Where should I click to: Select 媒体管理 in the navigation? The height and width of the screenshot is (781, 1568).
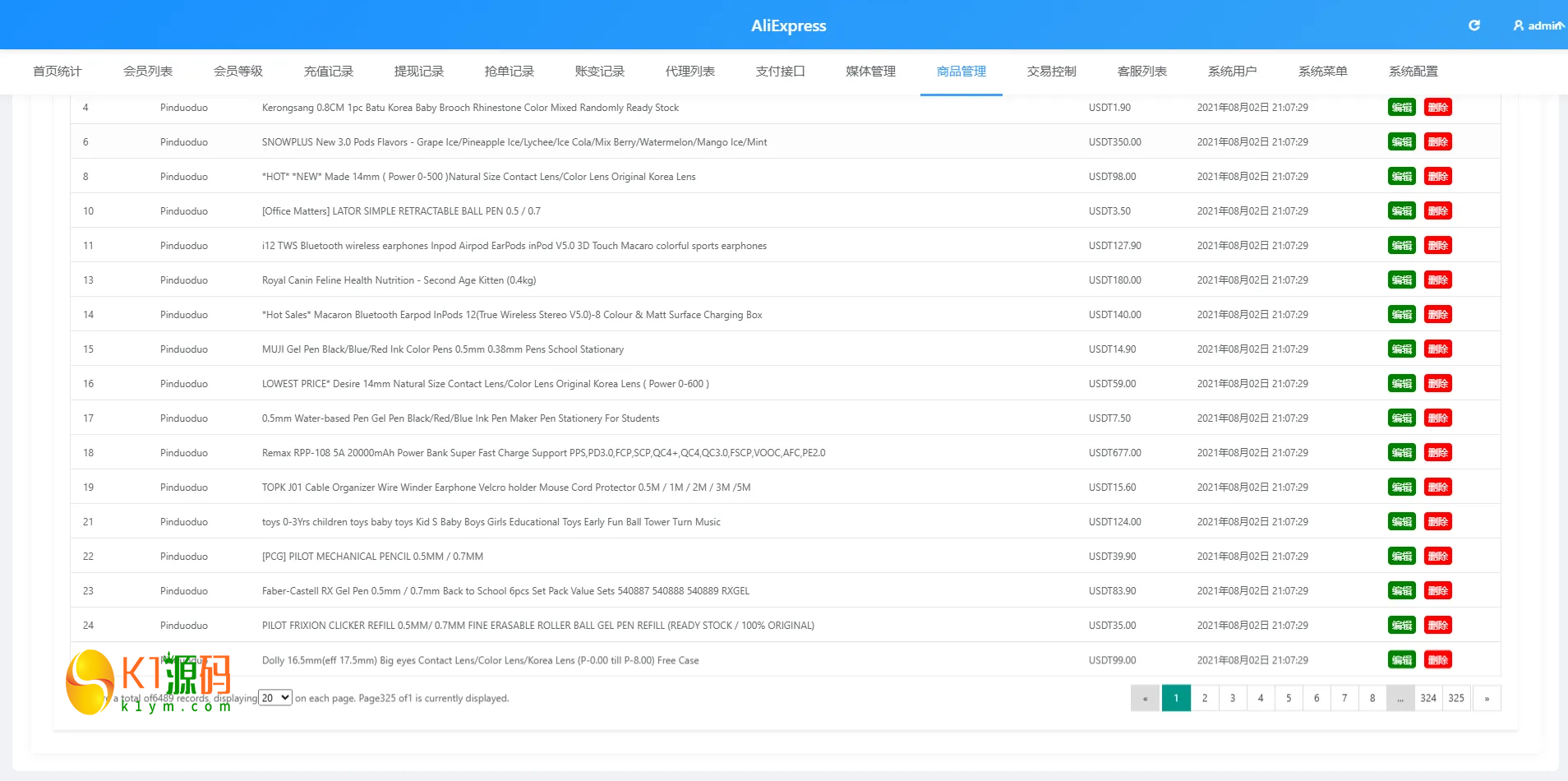coord(871,72)
